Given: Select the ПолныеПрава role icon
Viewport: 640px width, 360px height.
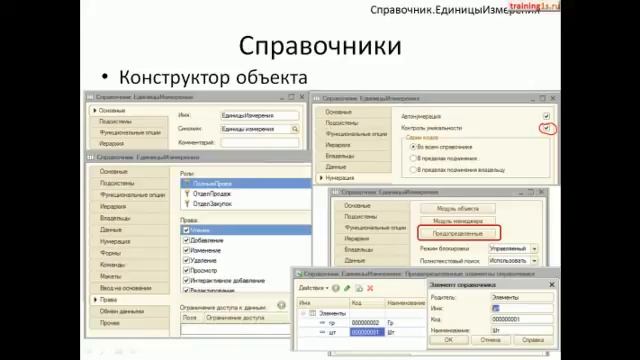Looking at the screenshot, I should (187, 183).
